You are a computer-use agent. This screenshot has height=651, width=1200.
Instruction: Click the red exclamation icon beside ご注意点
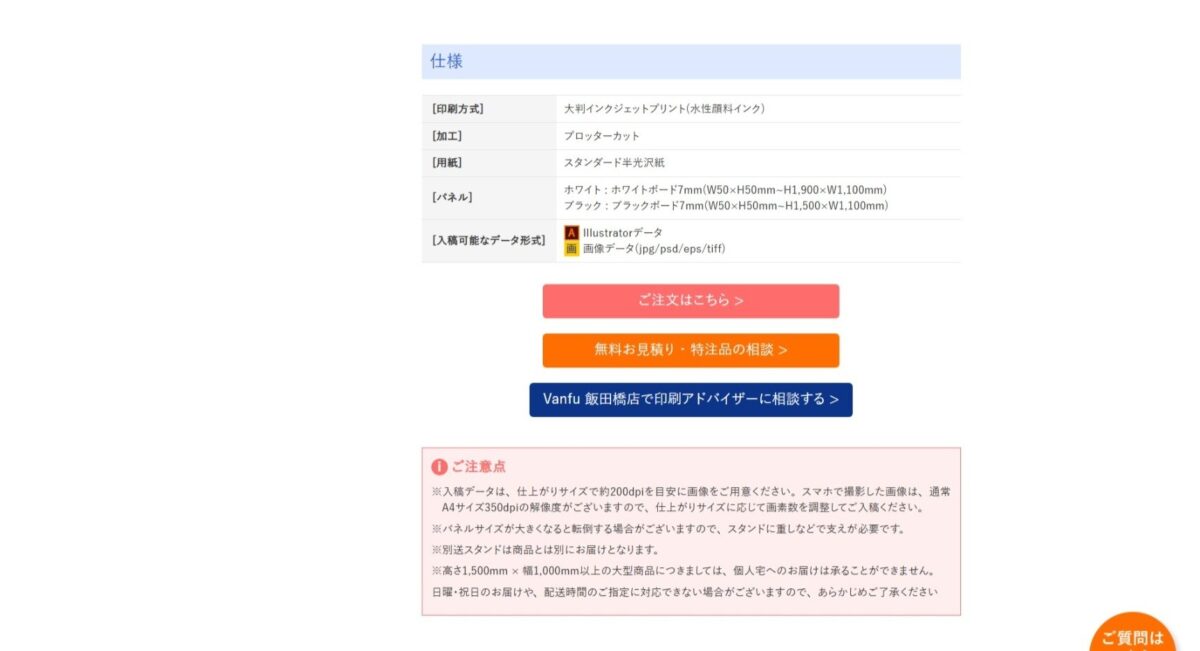point(439,467)
